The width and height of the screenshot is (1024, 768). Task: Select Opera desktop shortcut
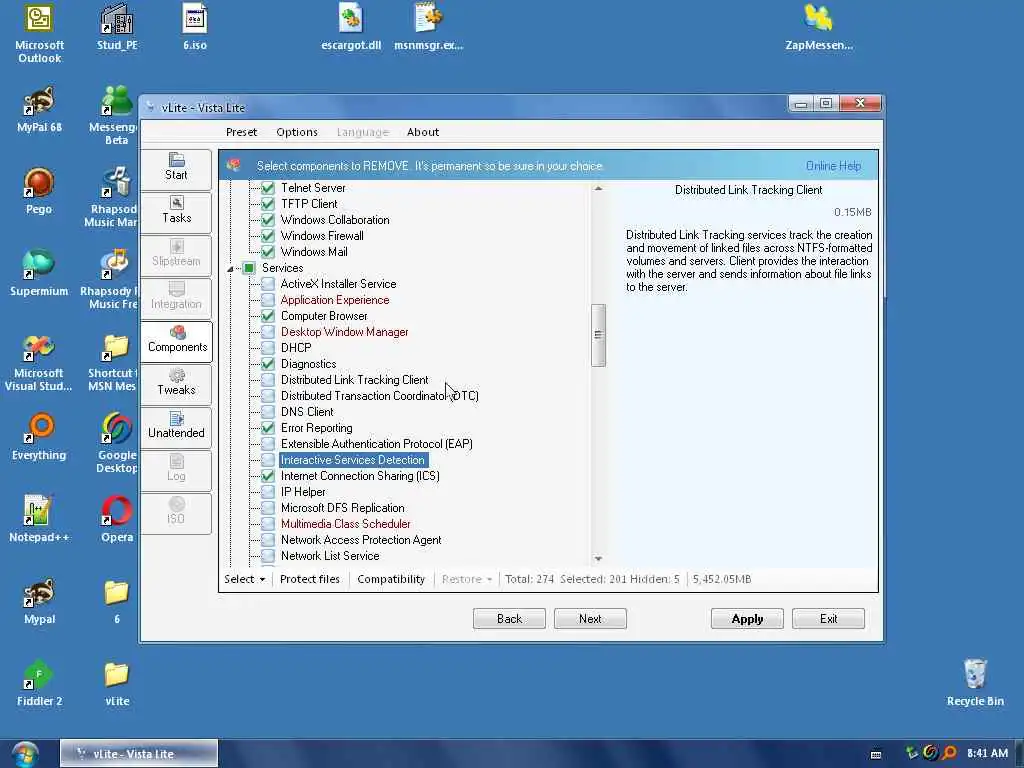(117, 519)
